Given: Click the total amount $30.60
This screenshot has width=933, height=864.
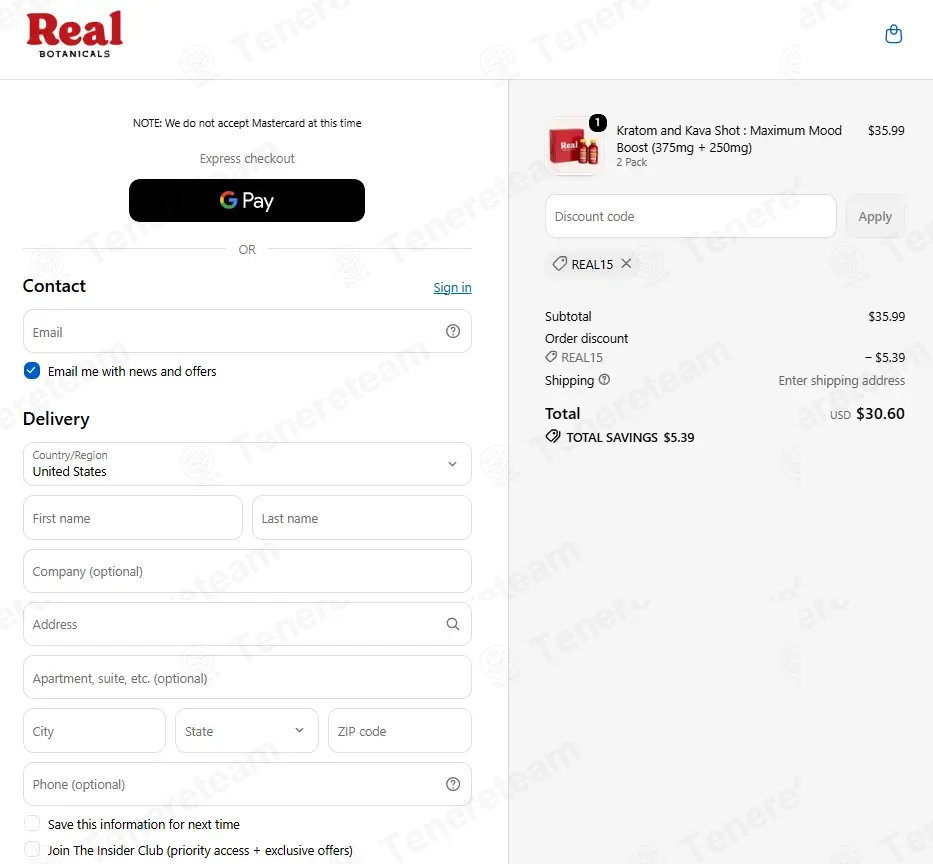Looking at the screenshot, I should click(x=880, y=414).
